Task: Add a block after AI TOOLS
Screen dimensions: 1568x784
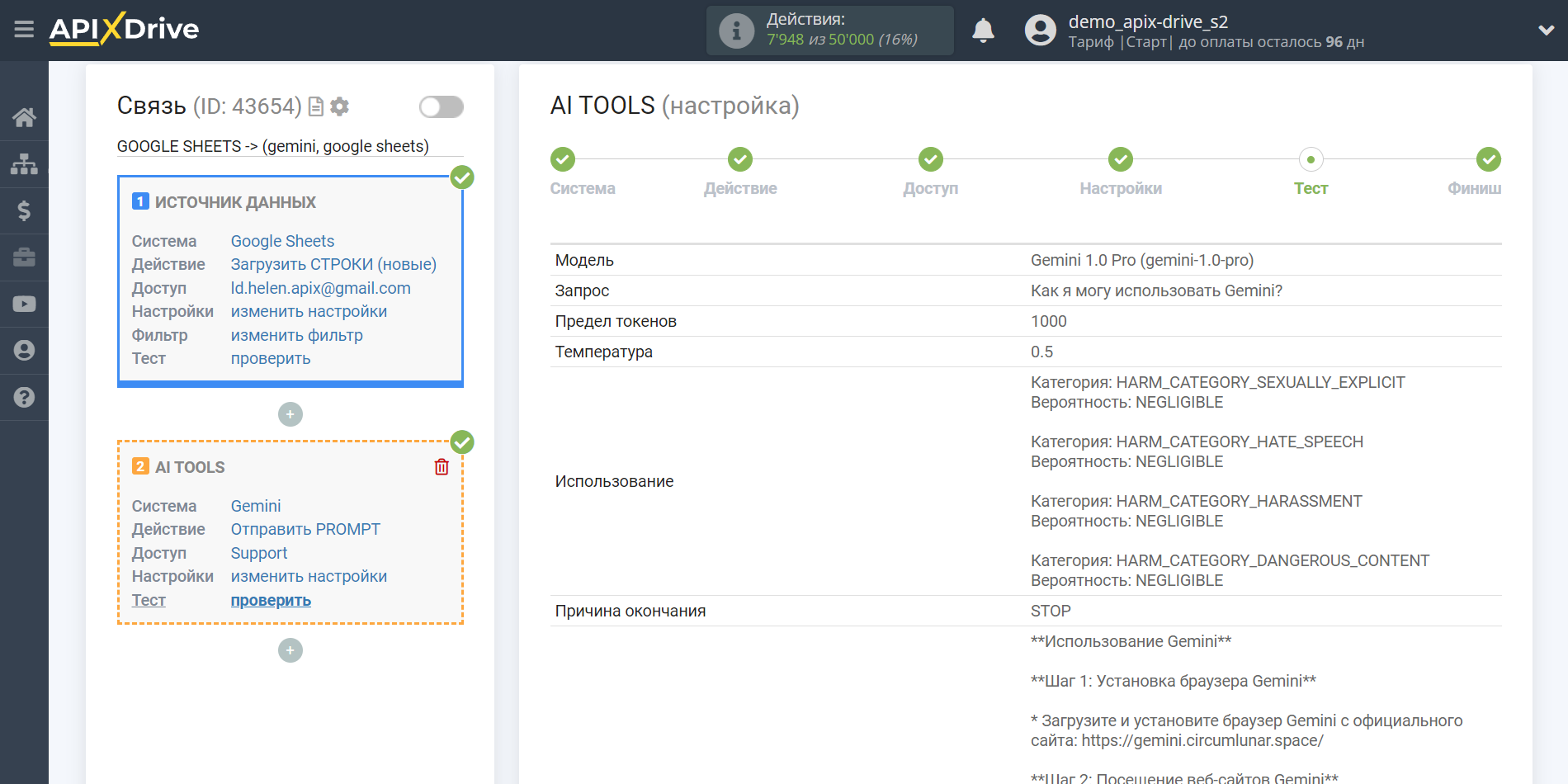Action: [290, 650]
